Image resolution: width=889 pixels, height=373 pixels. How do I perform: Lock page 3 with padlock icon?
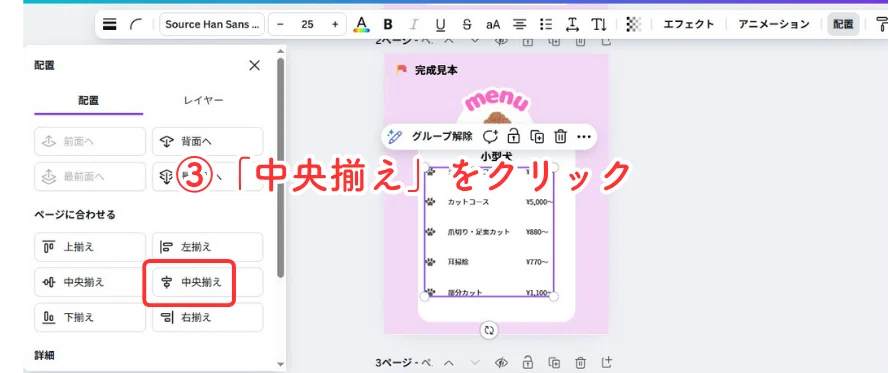[528, 362]
